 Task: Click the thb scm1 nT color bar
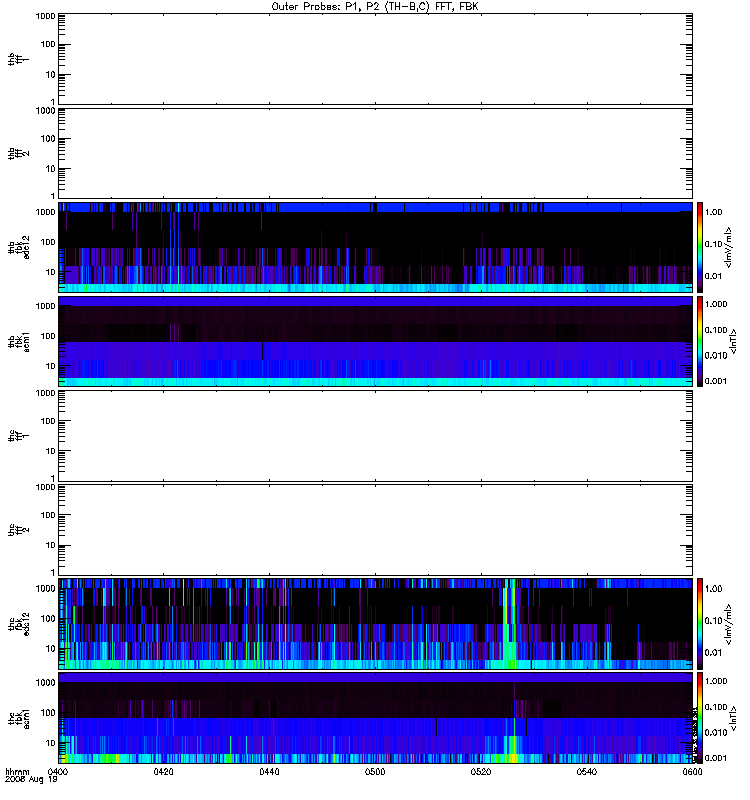700,341
